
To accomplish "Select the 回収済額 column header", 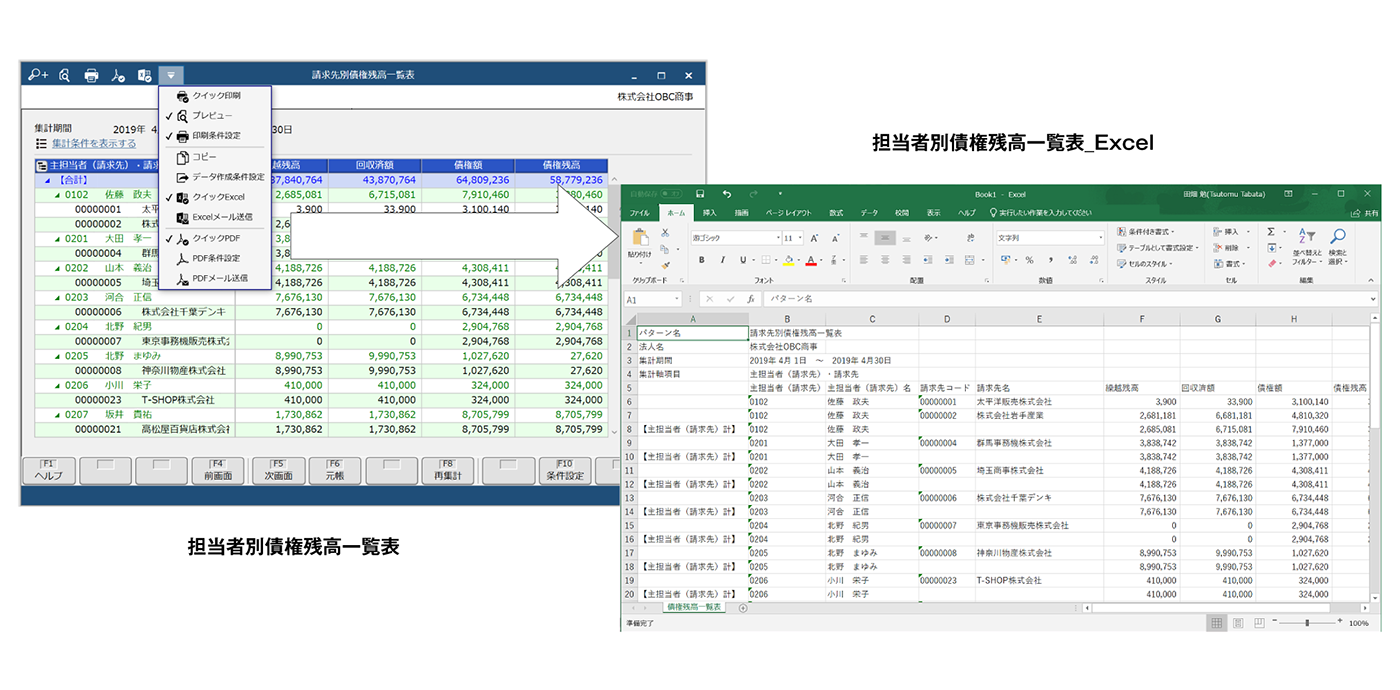I will (x=374, y=165).
